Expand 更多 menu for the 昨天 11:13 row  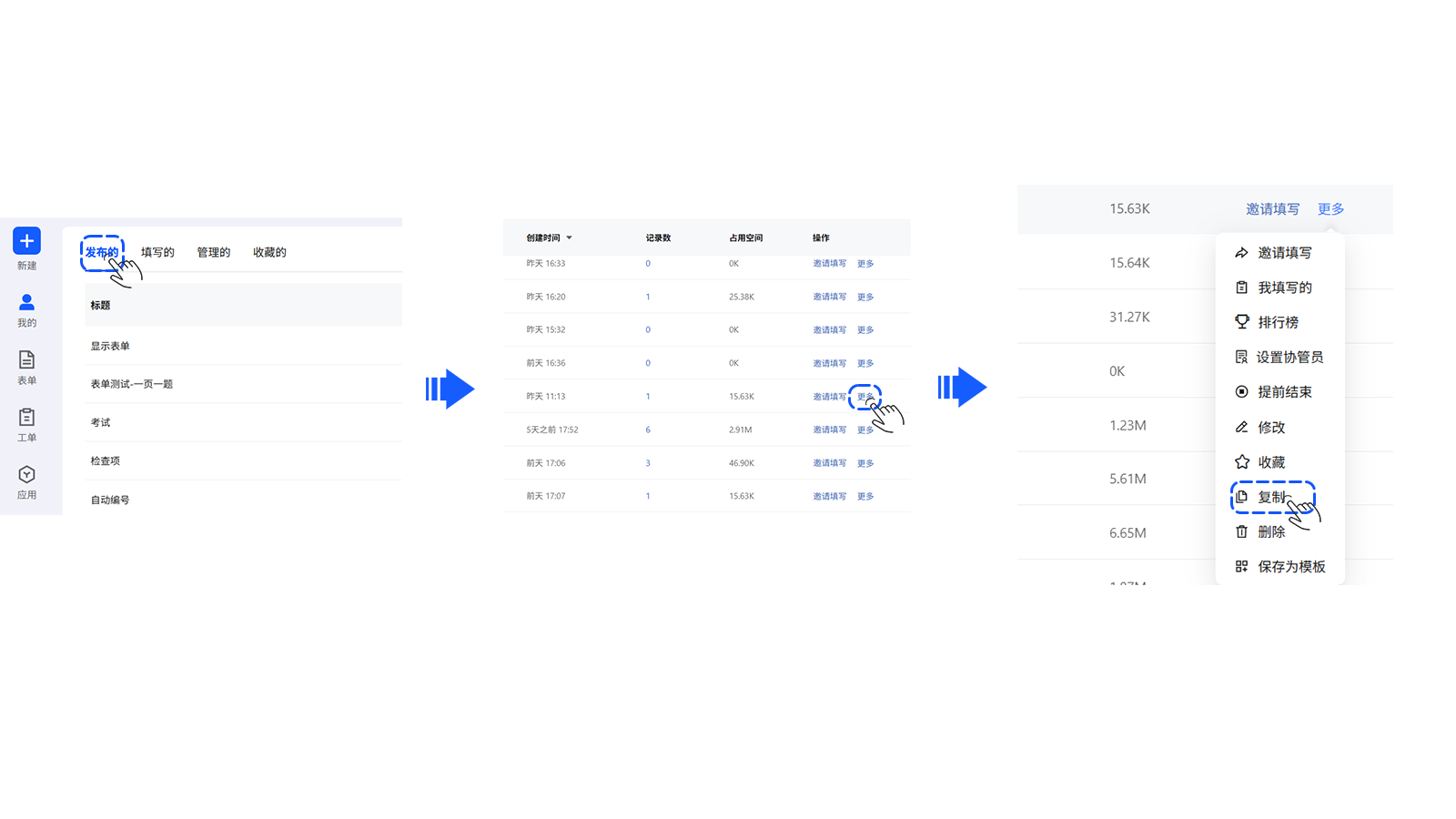(864, 397)
